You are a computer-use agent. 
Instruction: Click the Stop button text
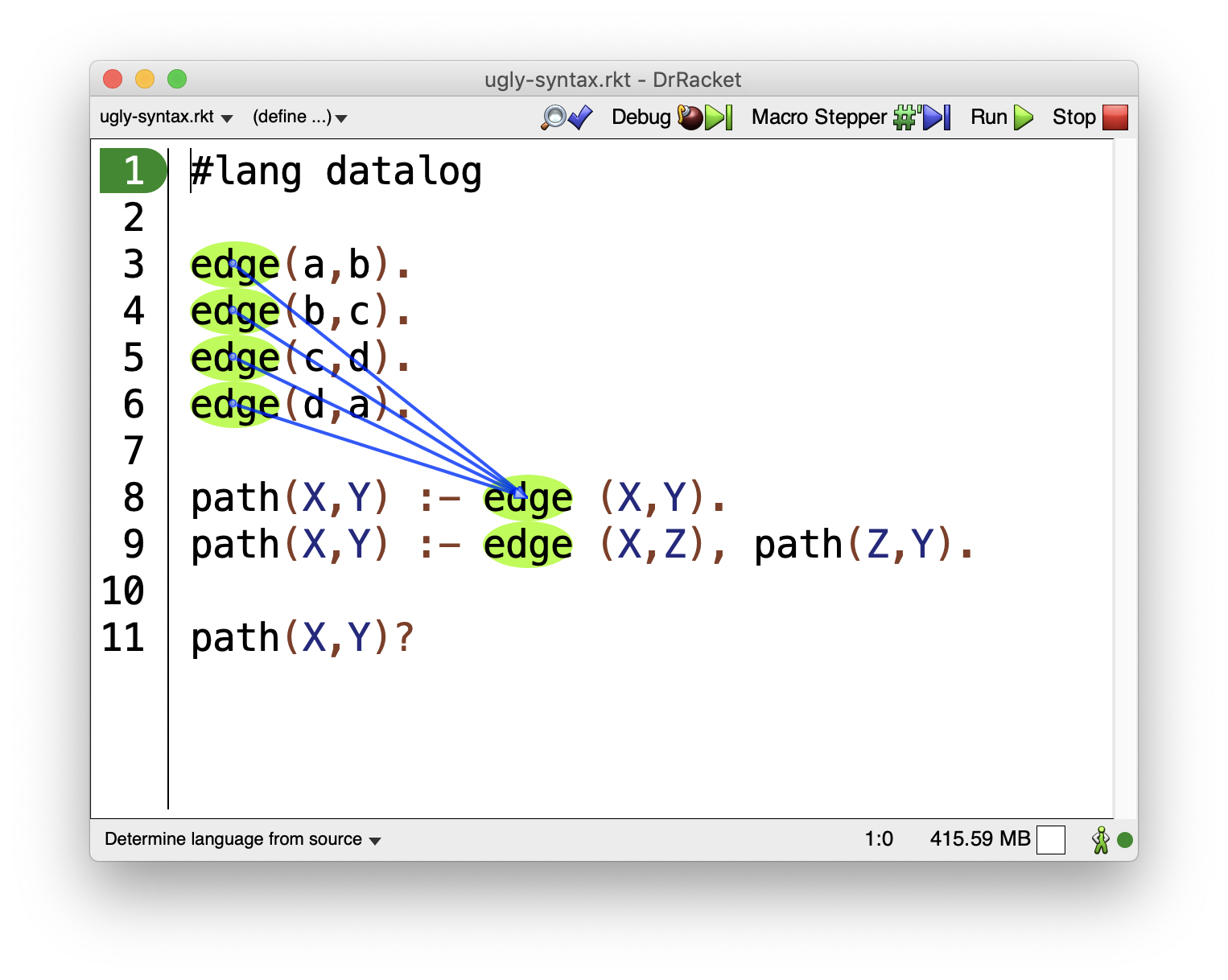[1074, 117]
